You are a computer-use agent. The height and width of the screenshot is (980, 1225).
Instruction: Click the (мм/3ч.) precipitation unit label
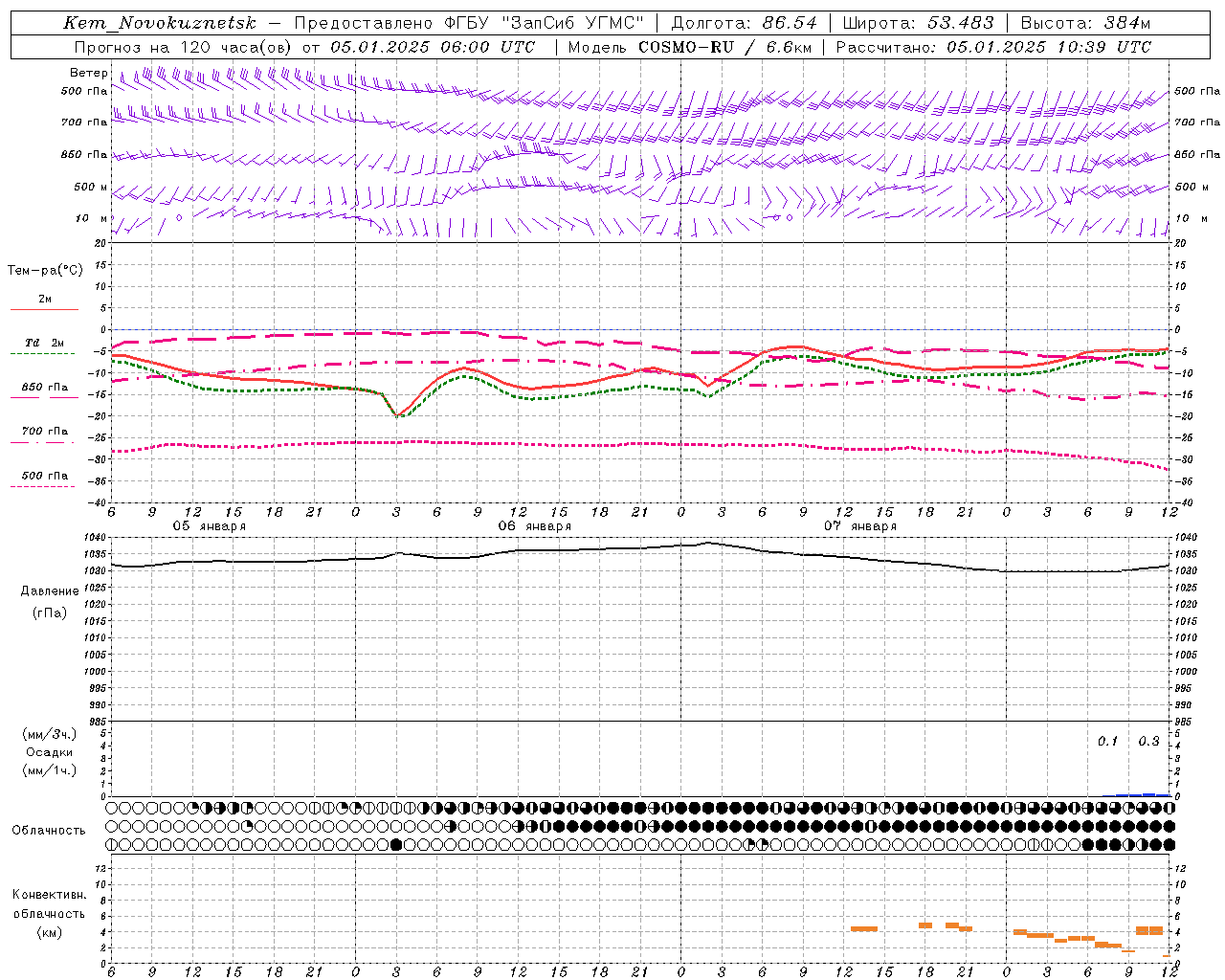pyautogui.click(x=50, y=734)
